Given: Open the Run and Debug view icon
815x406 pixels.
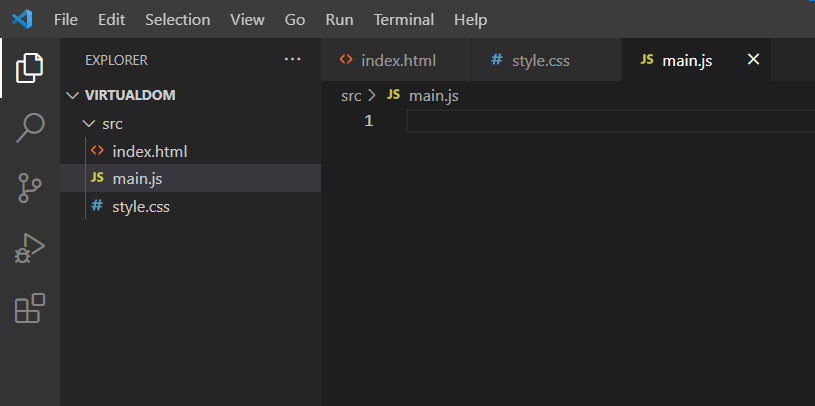Looking at the screenshot, I should [30, 247].
